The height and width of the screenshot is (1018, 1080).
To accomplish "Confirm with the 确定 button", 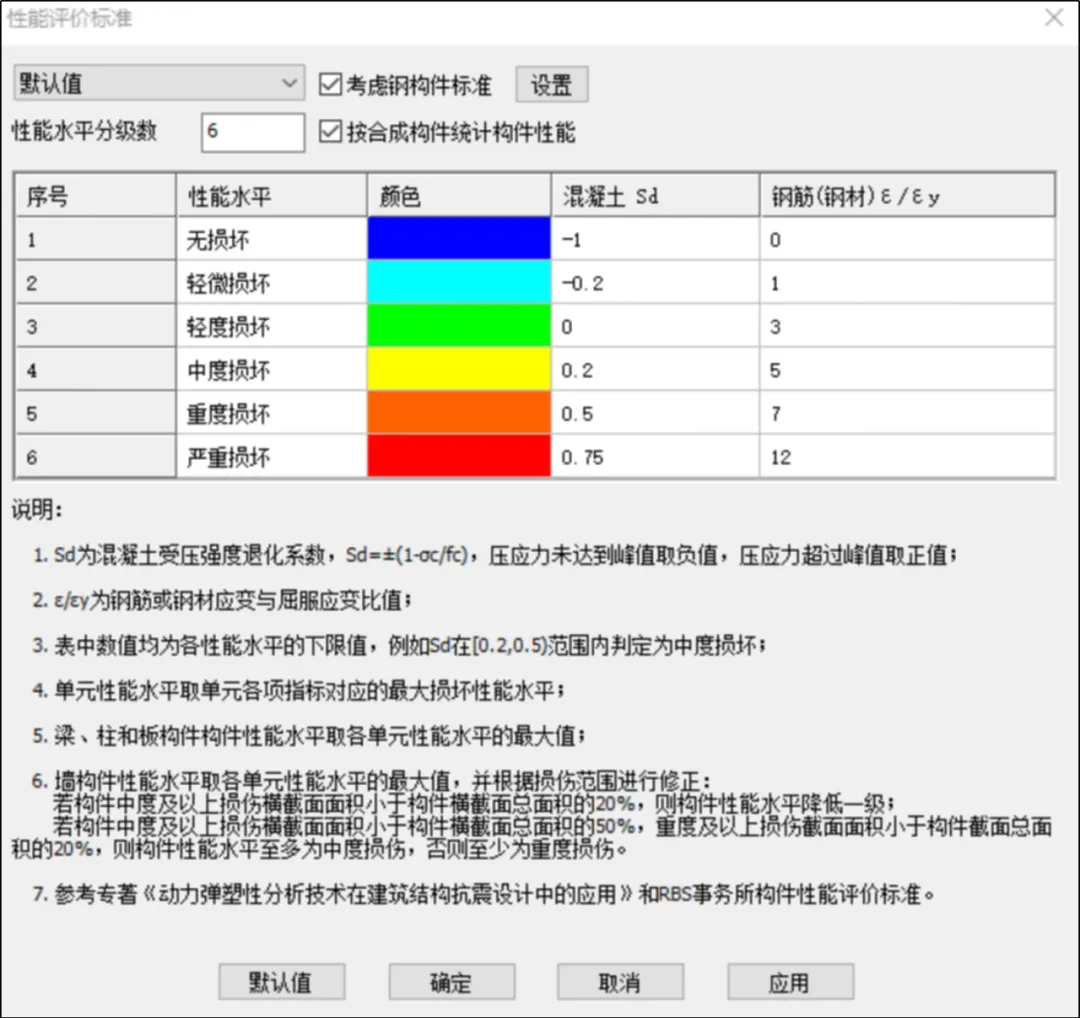I will point(452,981).
